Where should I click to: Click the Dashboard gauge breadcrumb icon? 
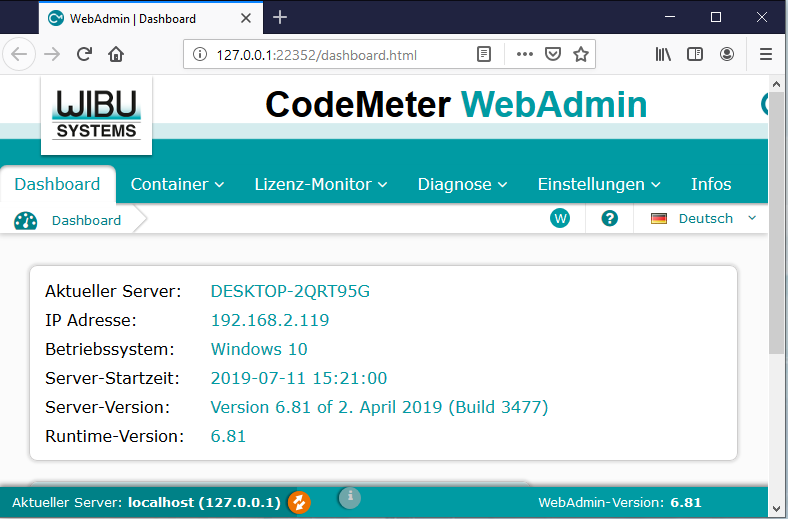(x=26, y=221)
